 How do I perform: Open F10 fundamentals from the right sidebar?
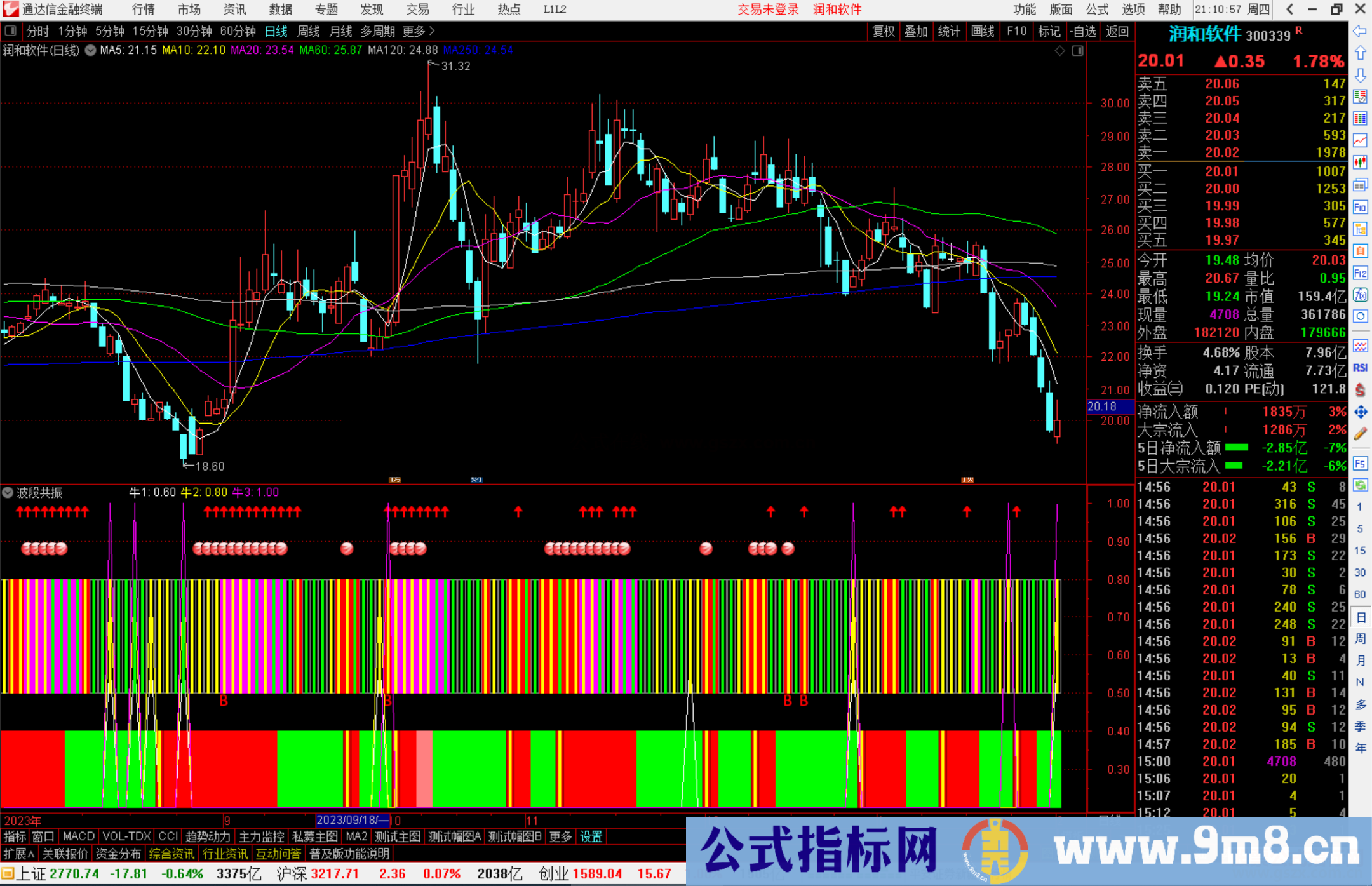[1361, 207]
